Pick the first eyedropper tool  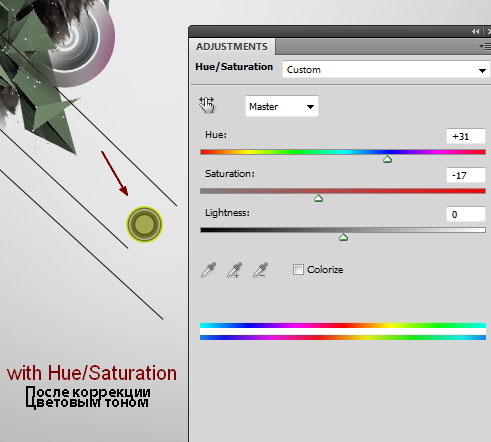click(x=208, y=270)
